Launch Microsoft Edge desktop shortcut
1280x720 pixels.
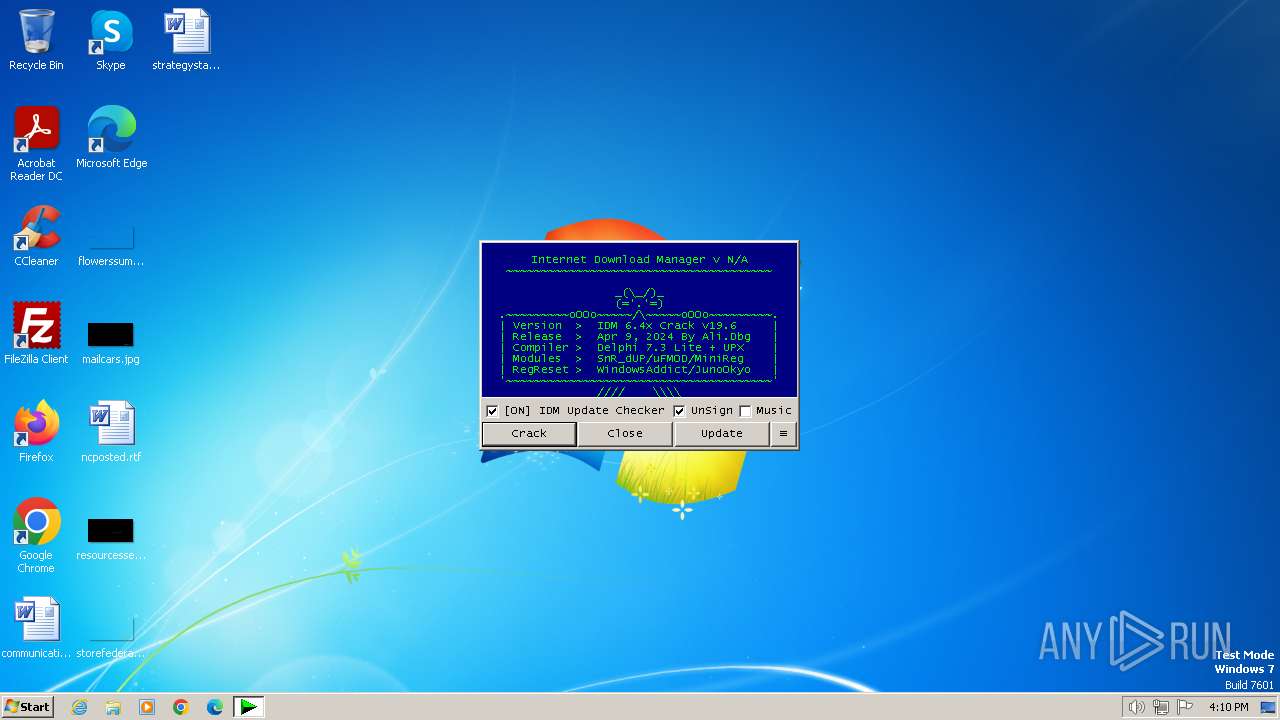coord(111,138)
